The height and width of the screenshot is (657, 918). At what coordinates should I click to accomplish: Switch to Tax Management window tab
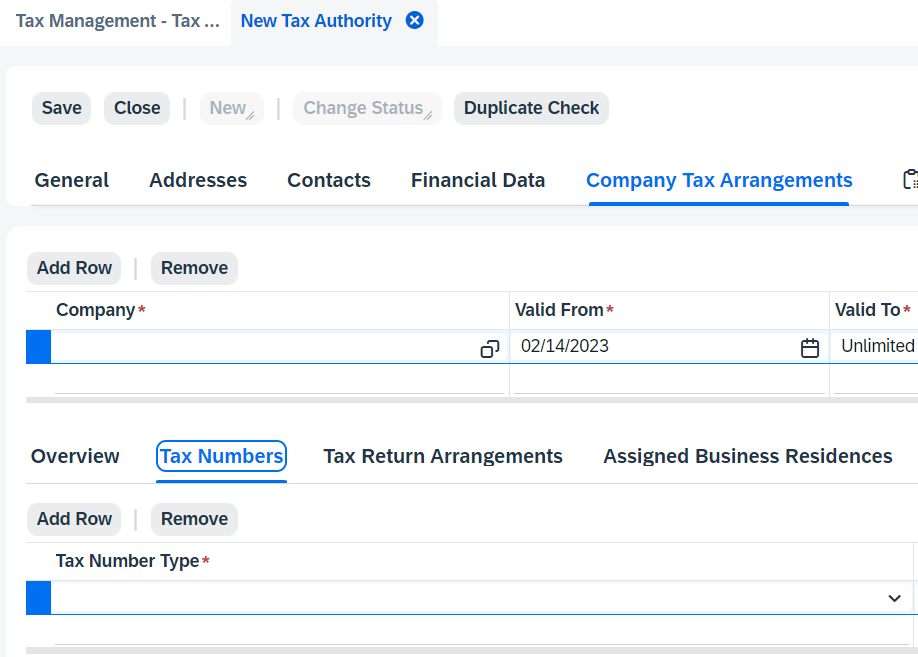(117, 21)
